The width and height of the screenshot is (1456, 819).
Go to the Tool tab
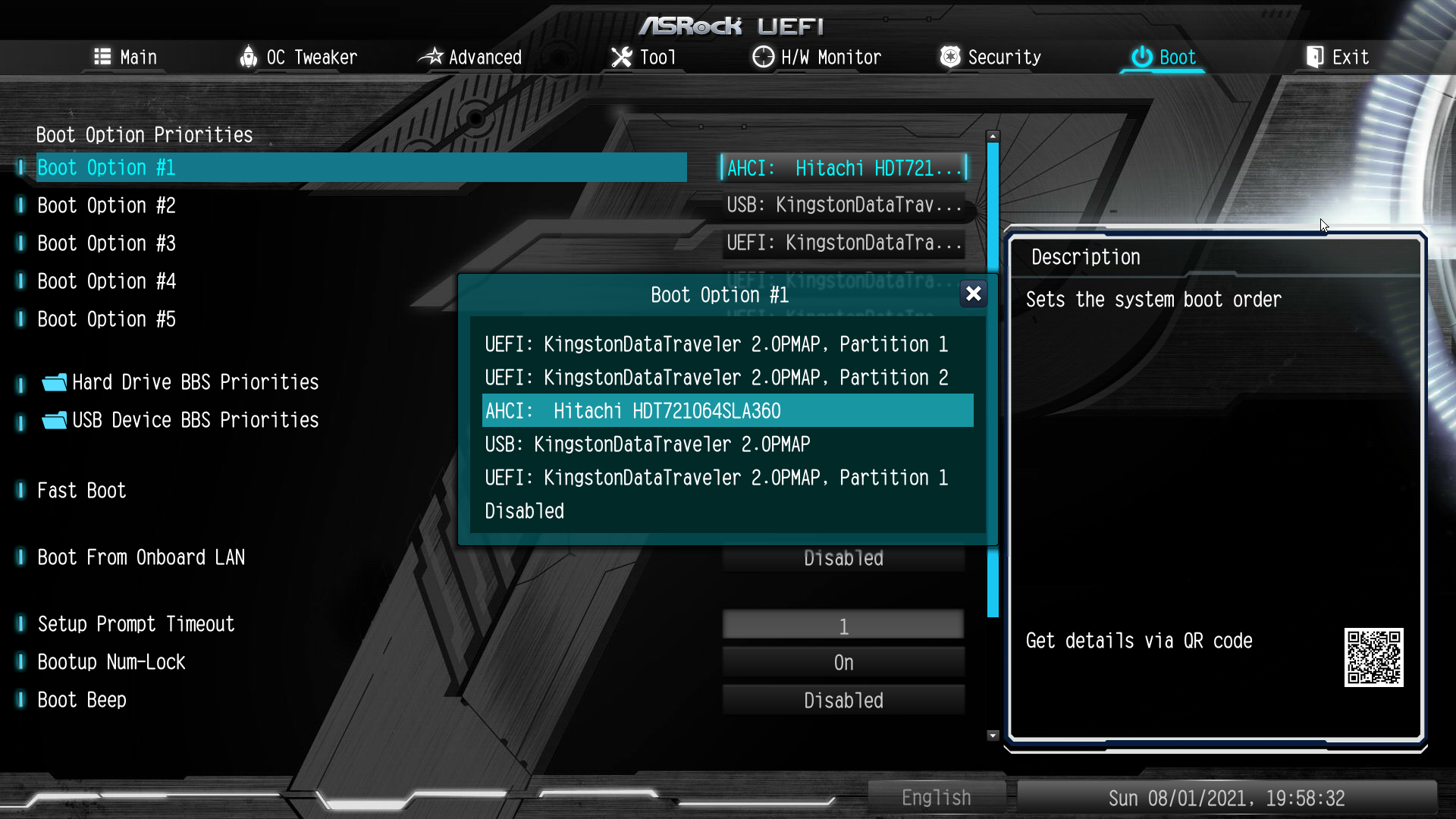[644, 57]
